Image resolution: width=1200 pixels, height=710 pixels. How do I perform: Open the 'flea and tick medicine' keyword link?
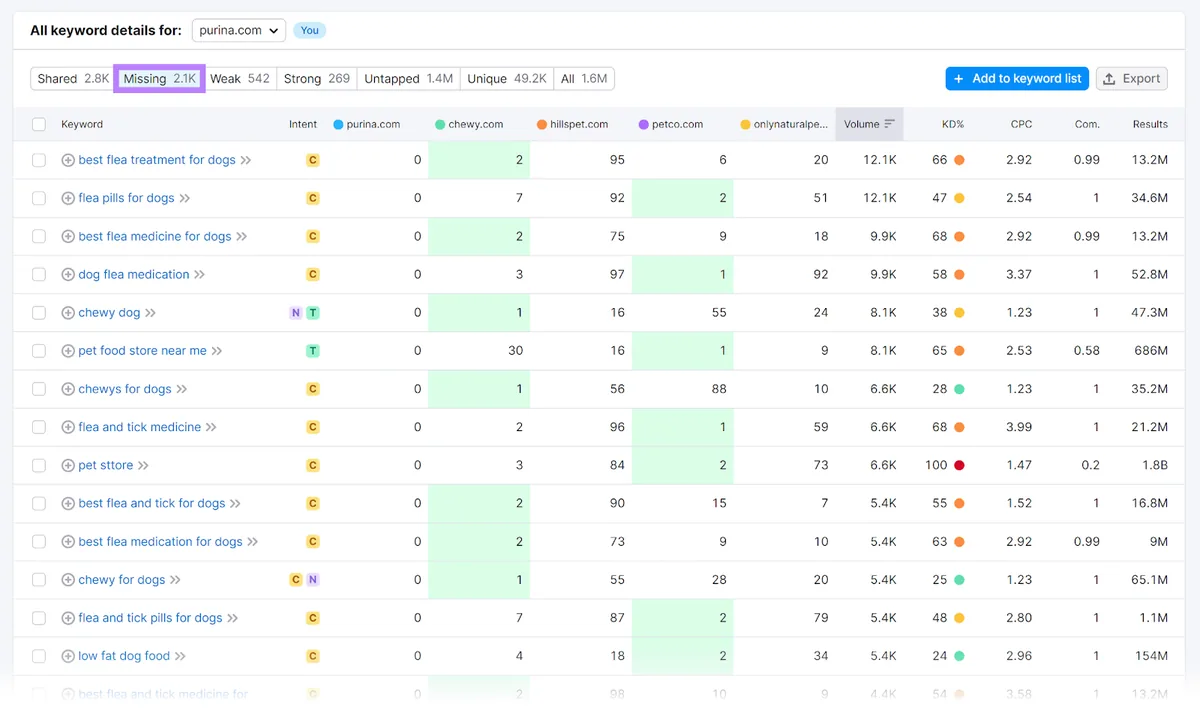click(140, 427)
